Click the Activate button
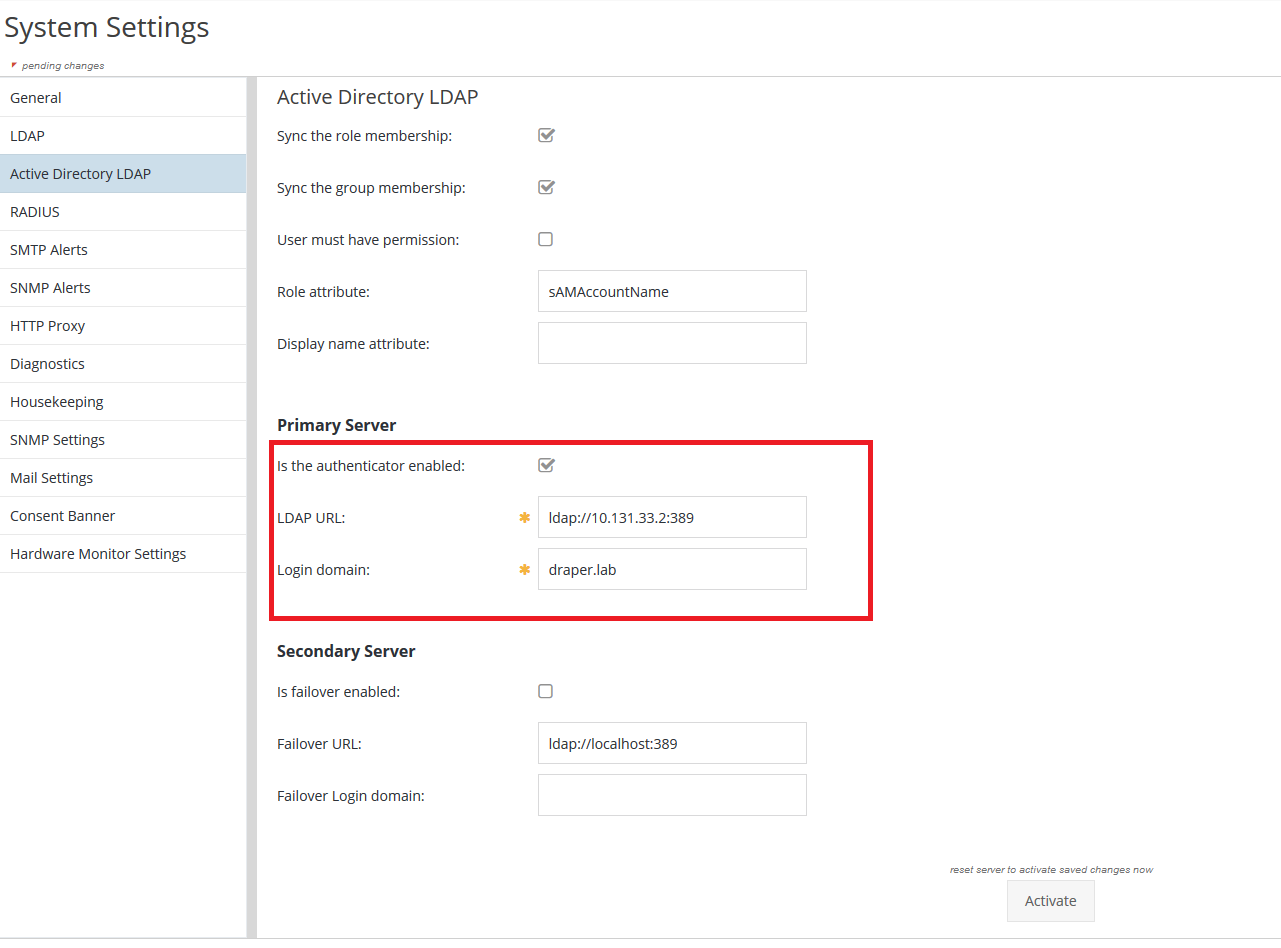The width and height of the screenshot is (1281, 948). pyautogui.click(x=1050, y=901)
